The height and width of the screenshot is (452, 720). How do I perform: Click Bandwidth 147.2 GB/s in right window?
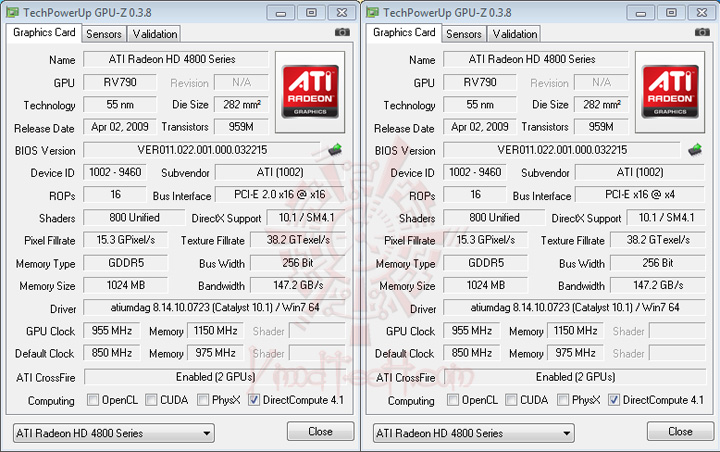click(658, 285)
